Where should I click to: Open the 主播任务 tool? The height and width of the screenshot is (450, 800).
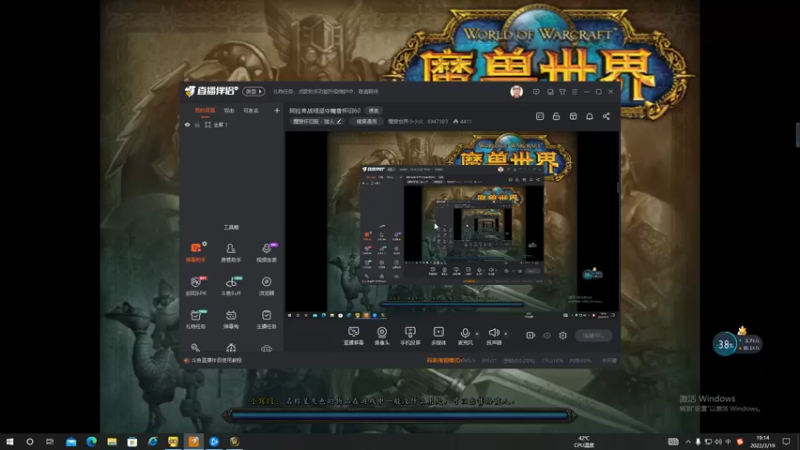pos(266,319)
